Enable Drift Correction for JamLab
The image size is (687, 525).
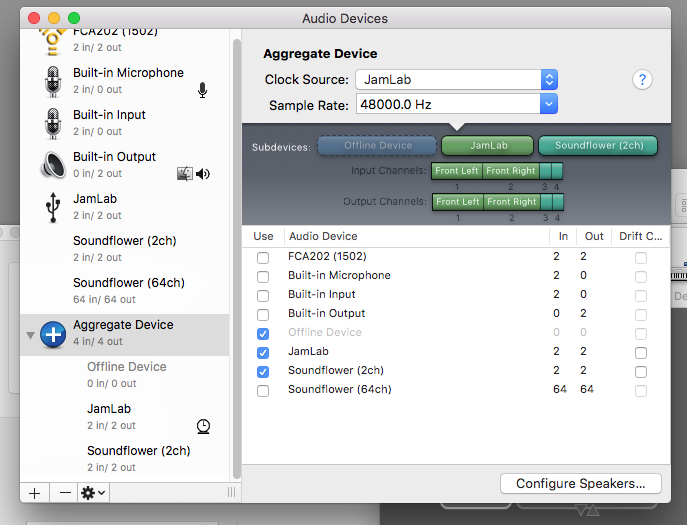[x=641, y=353]
